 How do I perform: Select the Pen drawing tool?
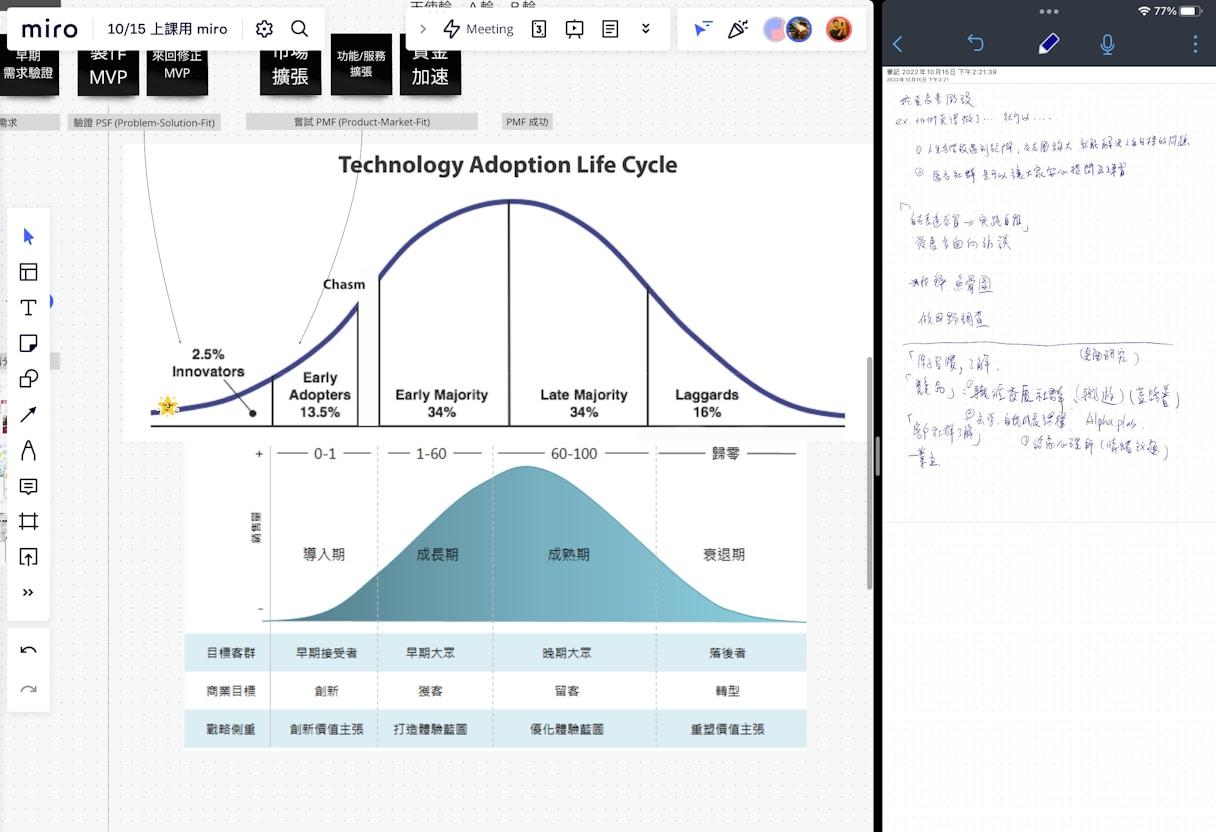coord(28,450)
